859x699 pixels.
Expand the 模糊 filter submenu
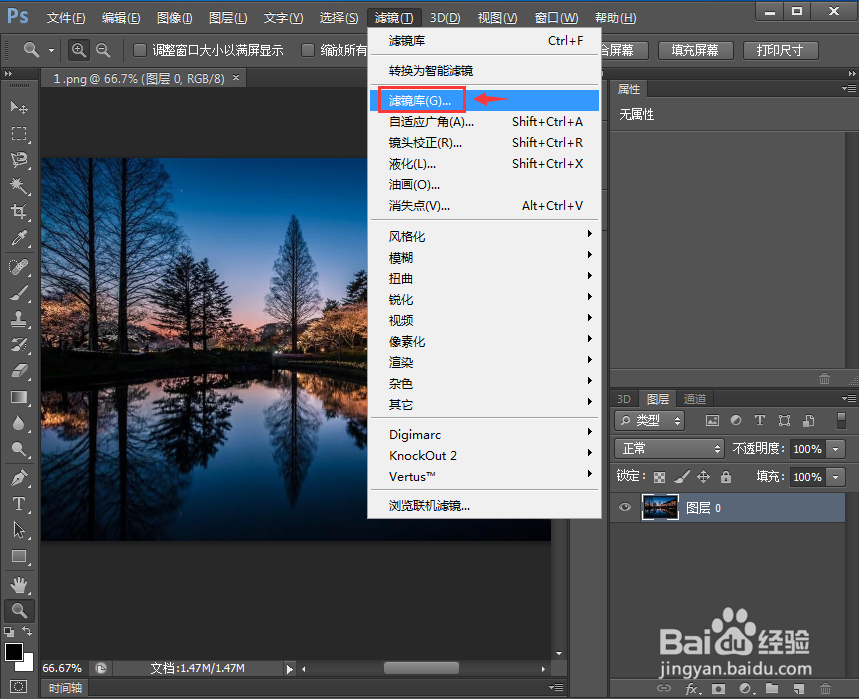click(x=484, y=257)
